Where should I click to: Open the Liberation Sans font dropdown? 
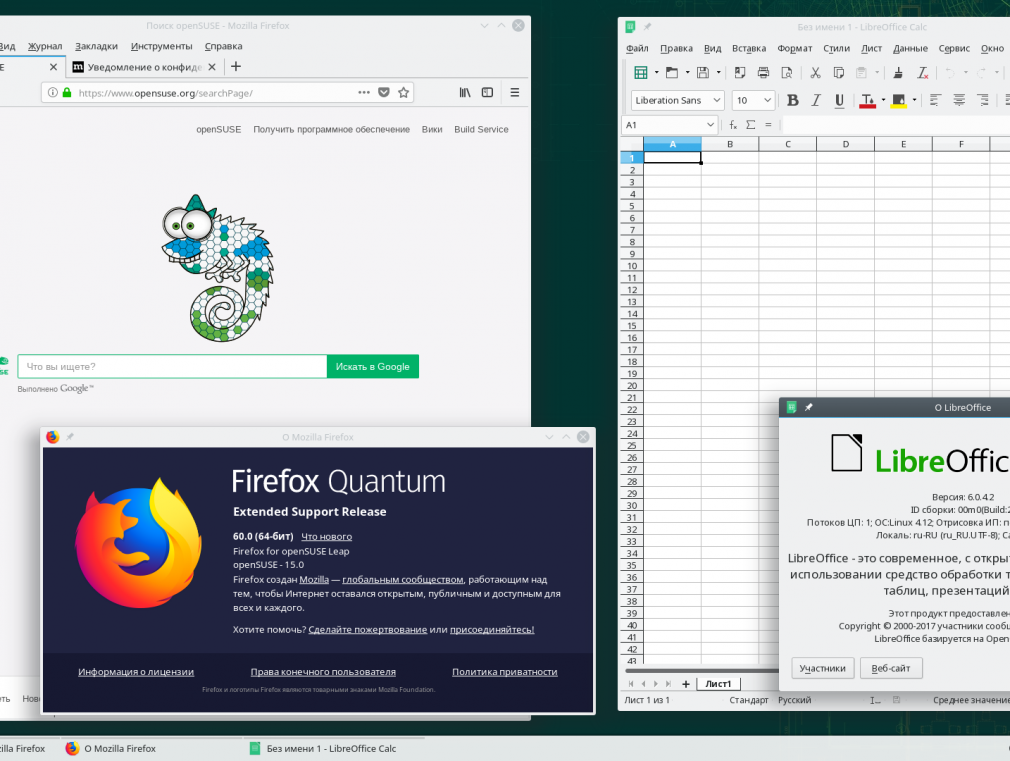click(x=716, y=101)
